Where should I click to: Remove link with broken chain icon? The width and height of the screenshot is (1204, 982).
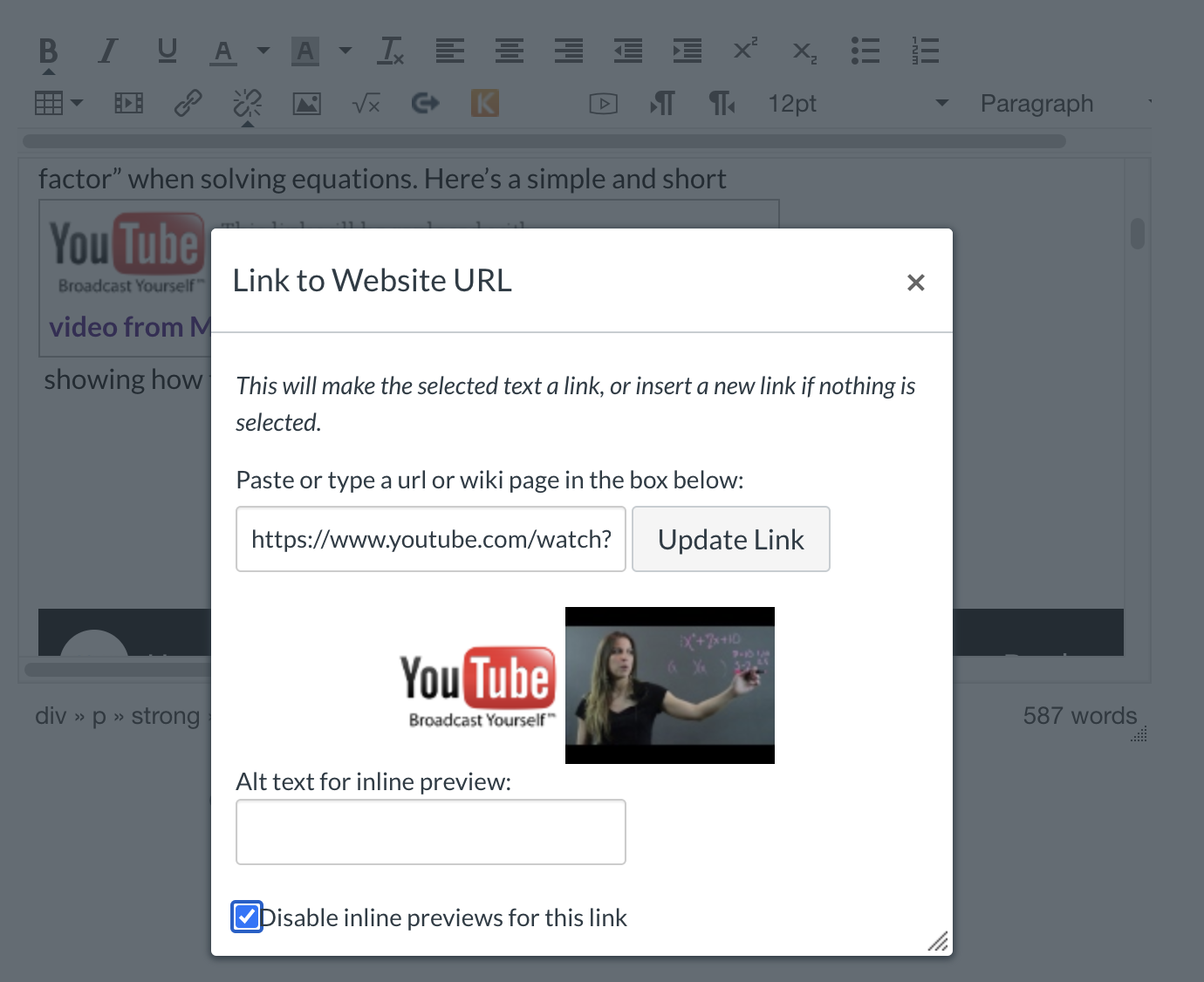248,104
